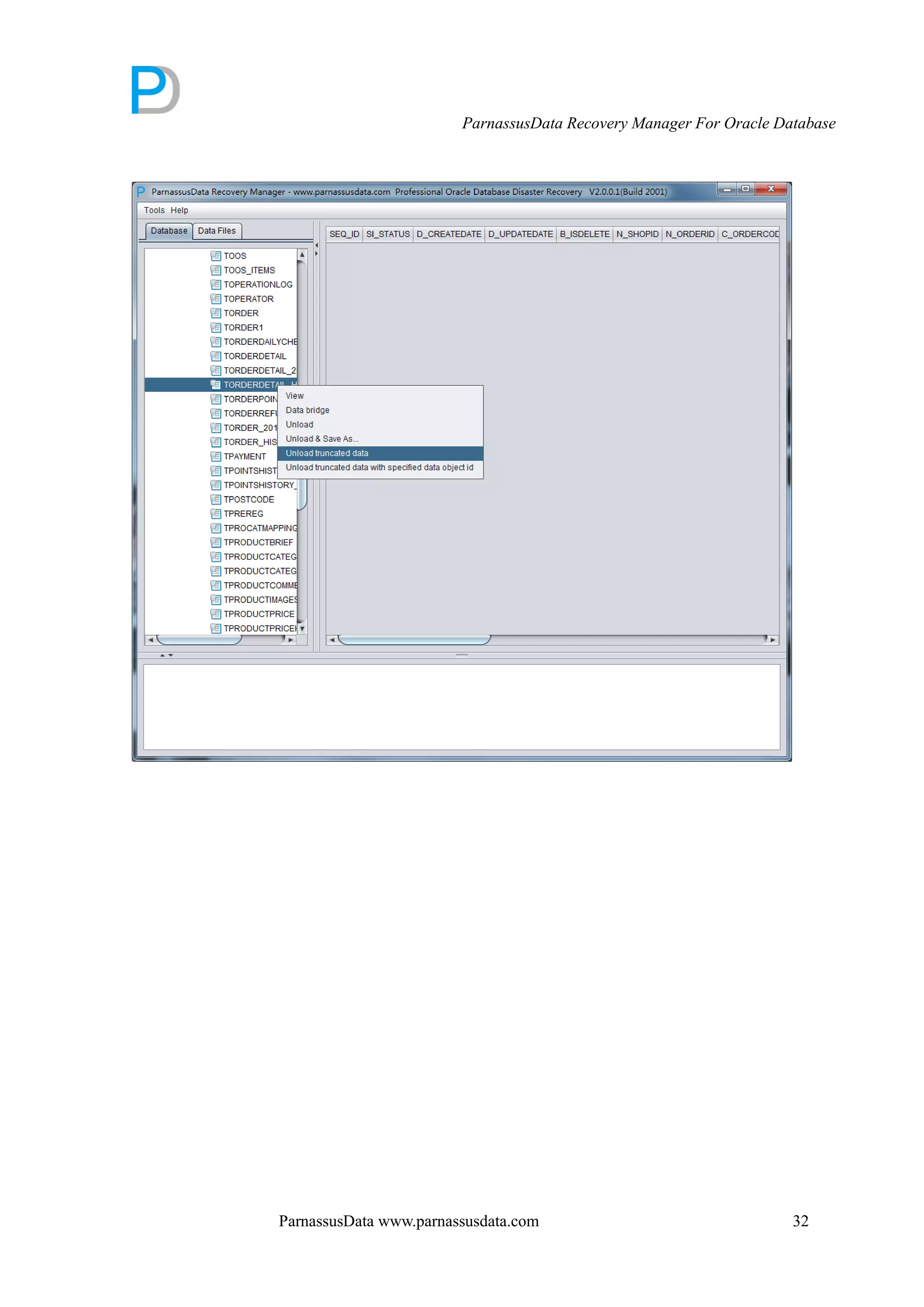Choose Unload from the context menu
The image size is (924, 1307).
[x=380, y=425]
